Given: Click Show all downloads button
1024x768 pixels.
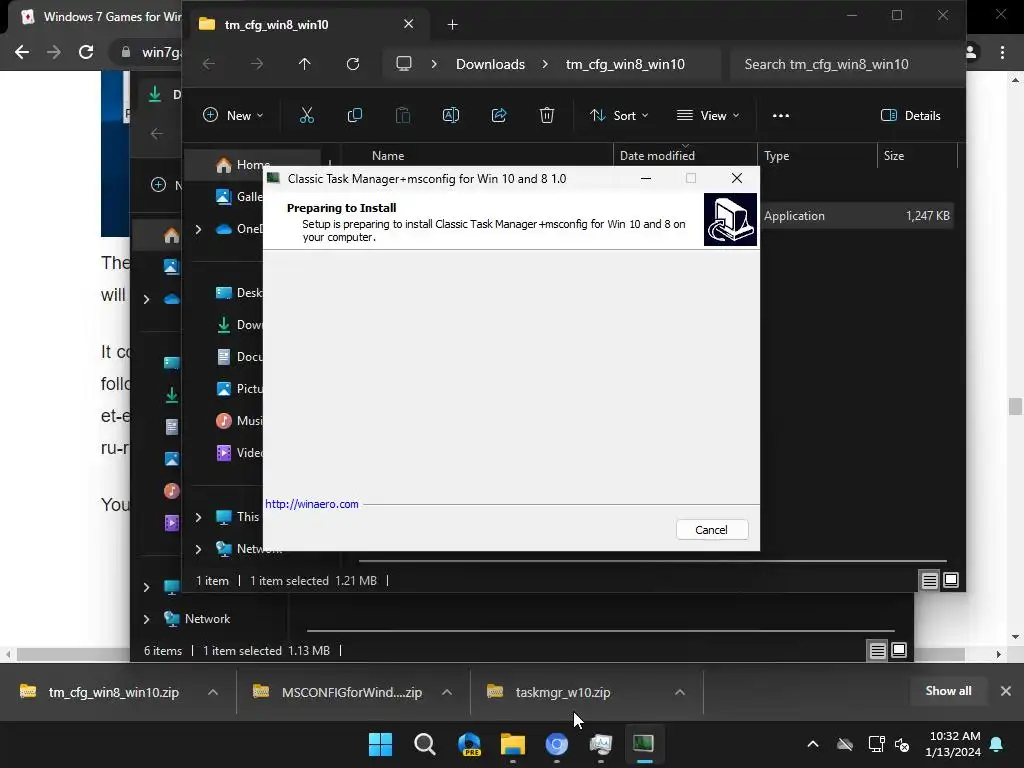Looking at the screenshot, I should pyautogui.click(x=948, y=691).
